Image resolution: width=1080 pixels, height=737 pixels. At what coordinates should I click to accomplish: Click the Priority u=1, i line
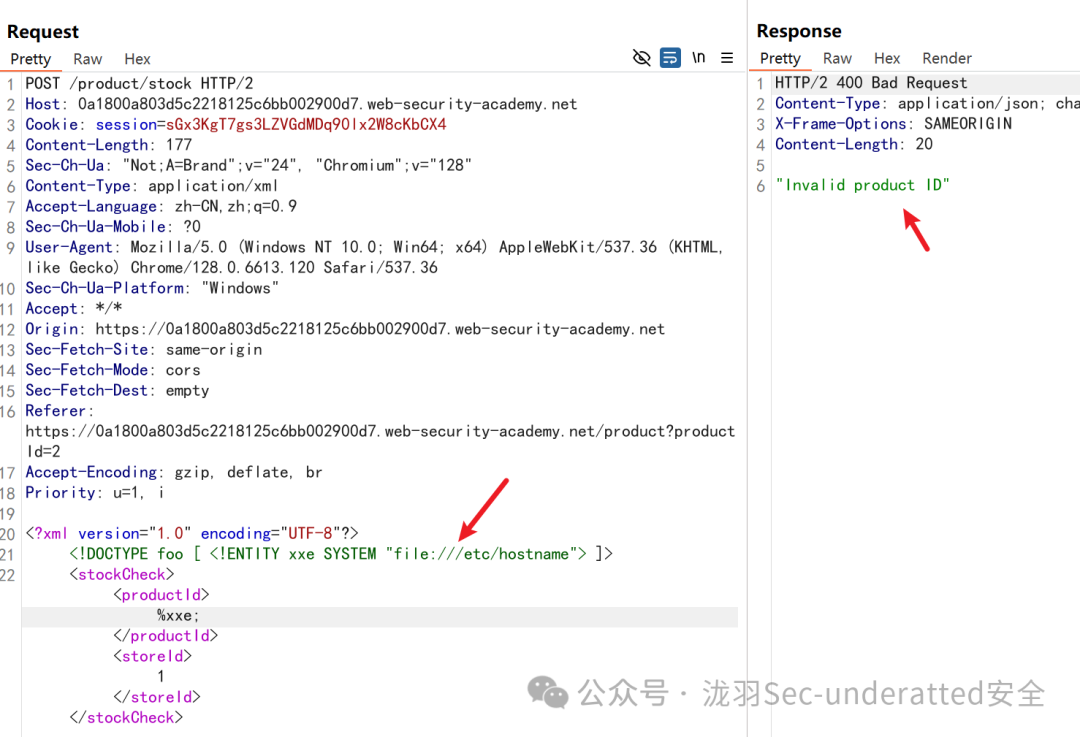pos(95,492)
